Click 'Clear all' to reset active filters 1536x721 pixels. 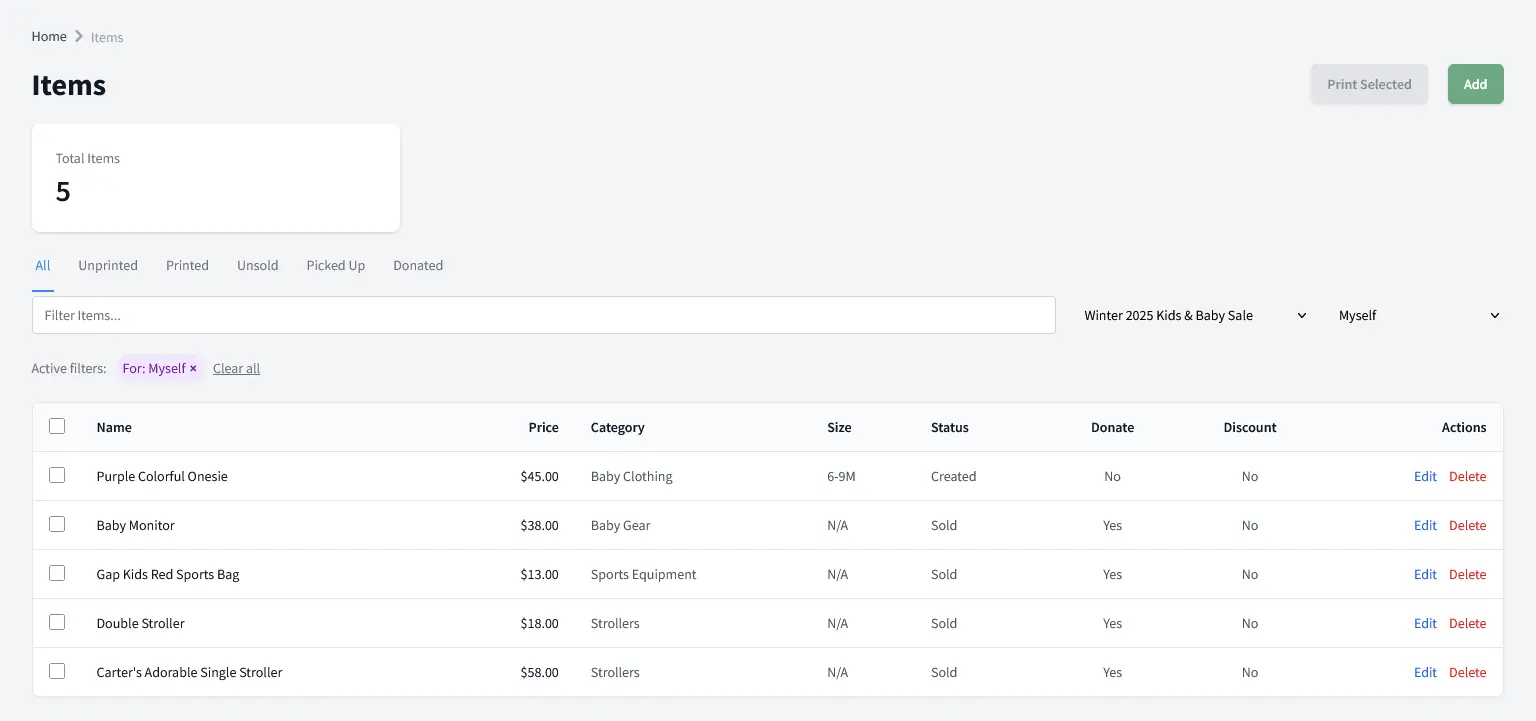[x=236, y=368]
